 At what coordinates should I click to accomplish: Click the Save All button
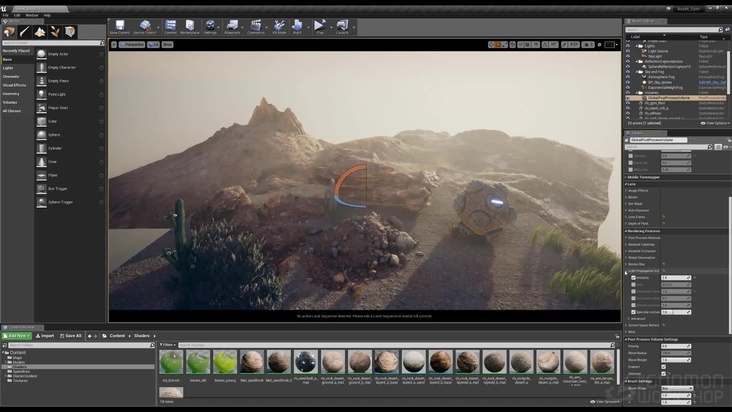72,335
